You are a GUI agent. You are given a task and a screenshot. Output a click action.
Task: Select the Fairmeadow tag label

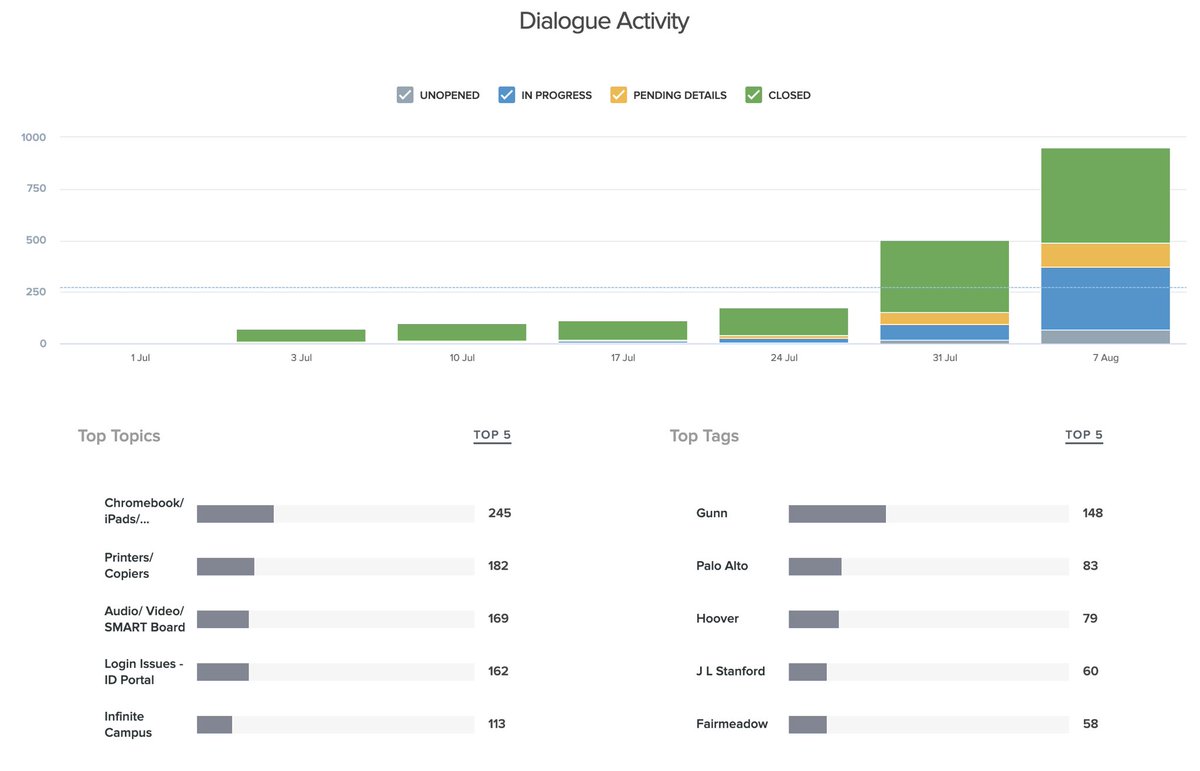732,723
